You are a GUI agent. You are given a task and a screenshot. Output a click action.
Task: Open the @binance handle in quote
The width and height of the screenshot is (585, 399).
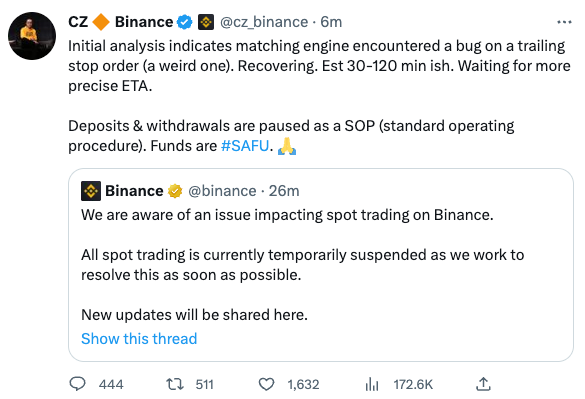click(x=222, y=191)
